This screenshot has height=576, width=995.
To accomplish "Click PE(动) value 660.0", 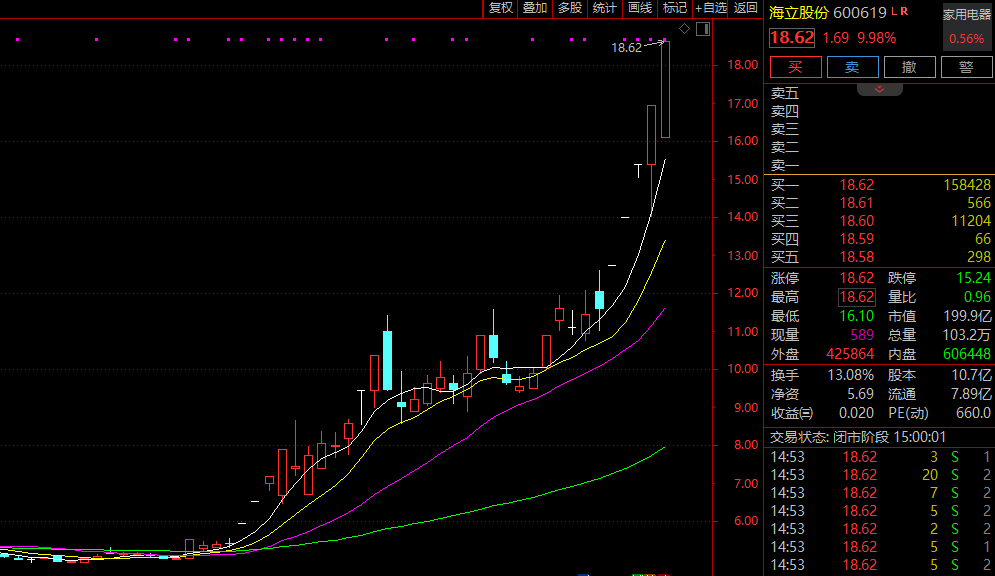I will coord(973,413).
